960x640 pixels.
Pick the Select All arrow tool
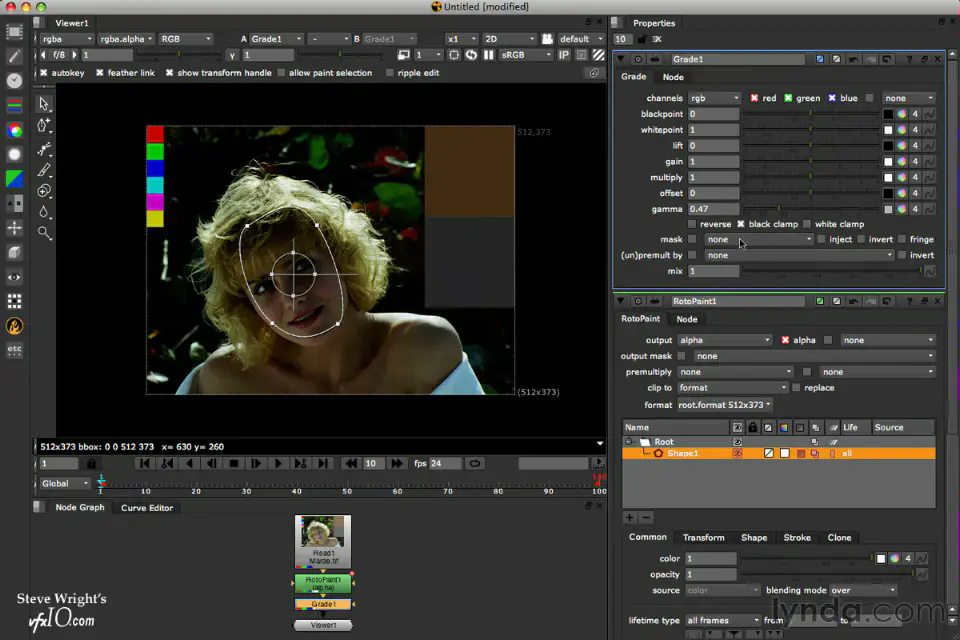pyautogui.click(x=44, y=104)
